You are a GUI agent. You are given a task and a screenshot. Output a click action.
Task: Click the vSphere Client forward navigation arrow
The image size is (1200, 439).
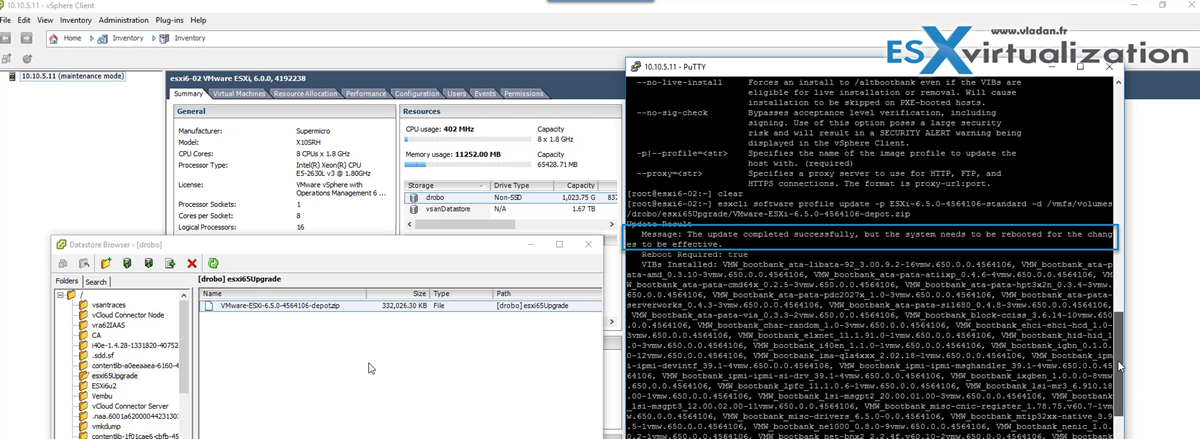click(29, 38)
